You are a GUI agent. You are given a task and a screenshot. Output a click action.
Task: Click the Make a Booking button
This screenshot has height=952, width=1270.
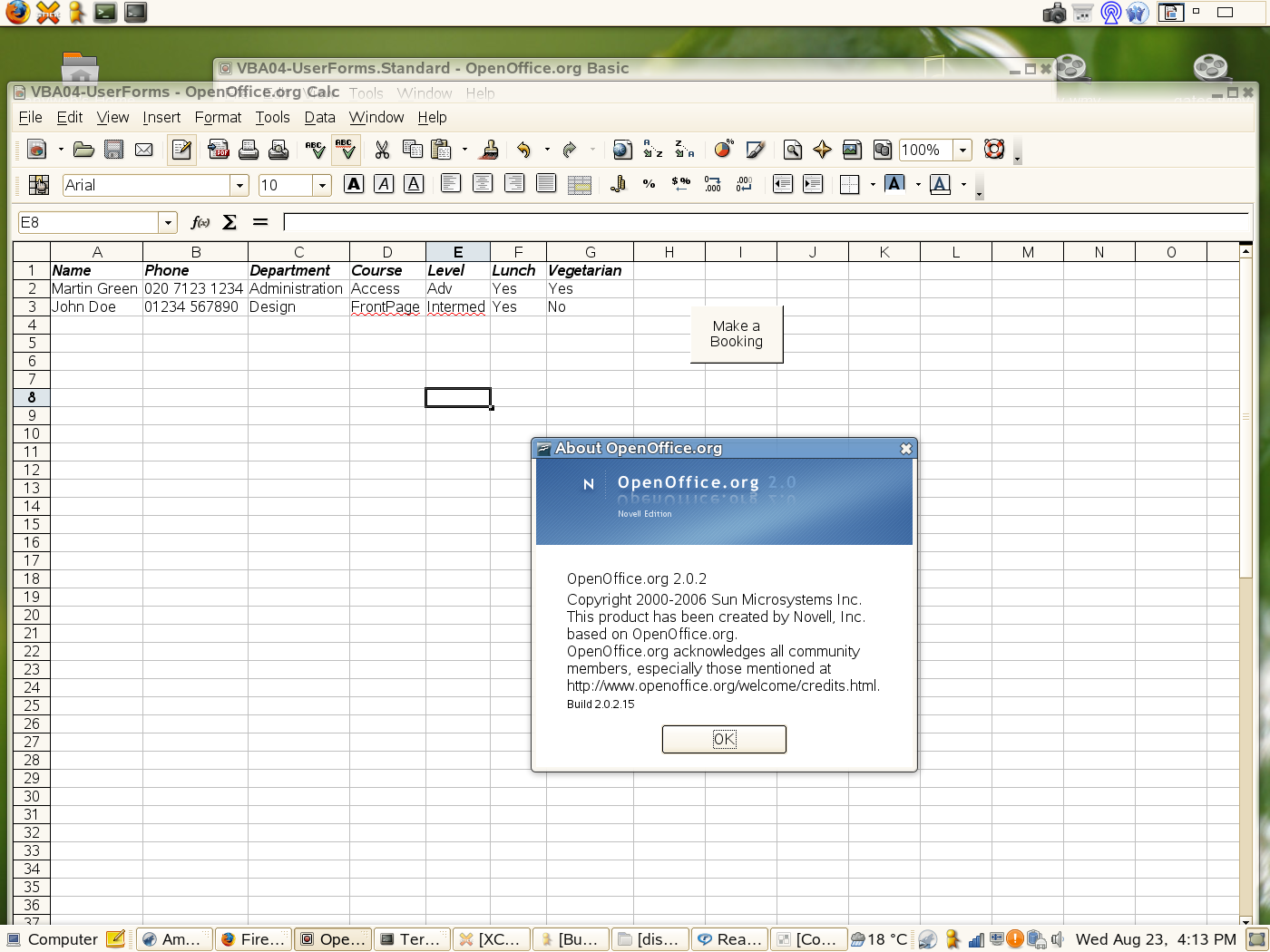[737, 334]
